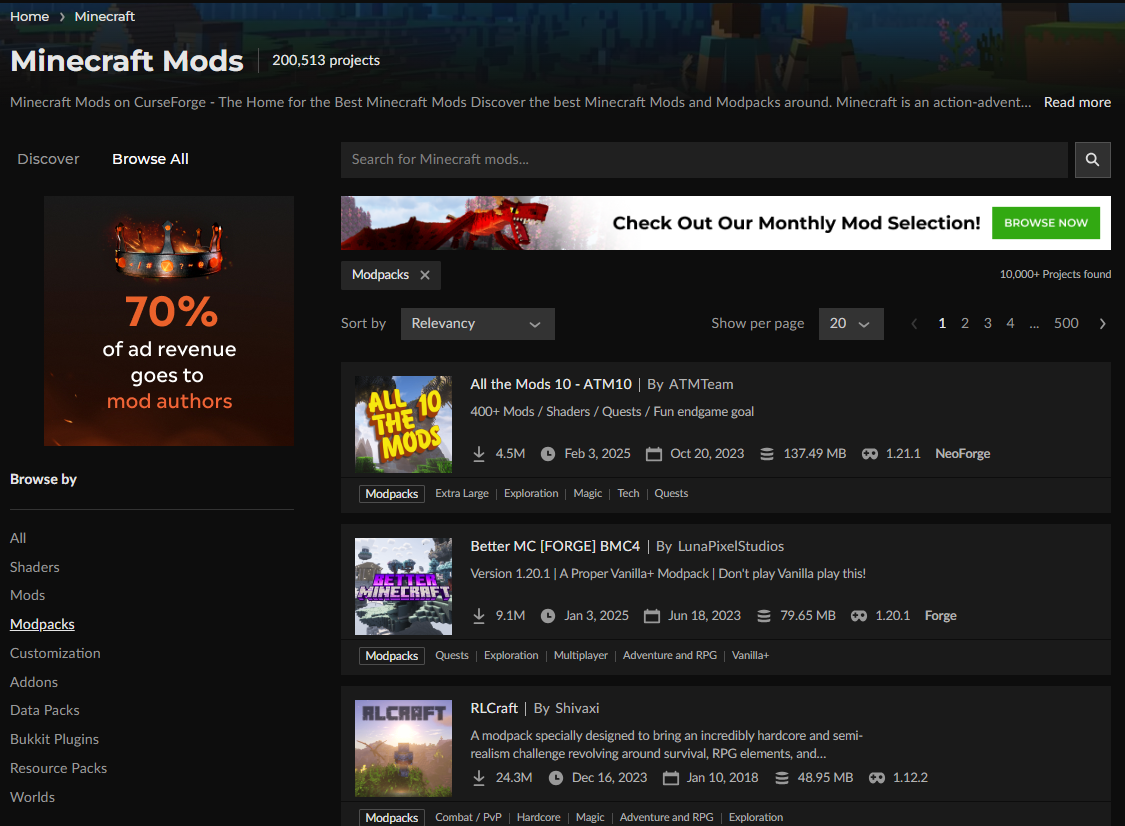Click file size icon on Better MC BMC4
The image size is (1125, 826).
point(764,616)
